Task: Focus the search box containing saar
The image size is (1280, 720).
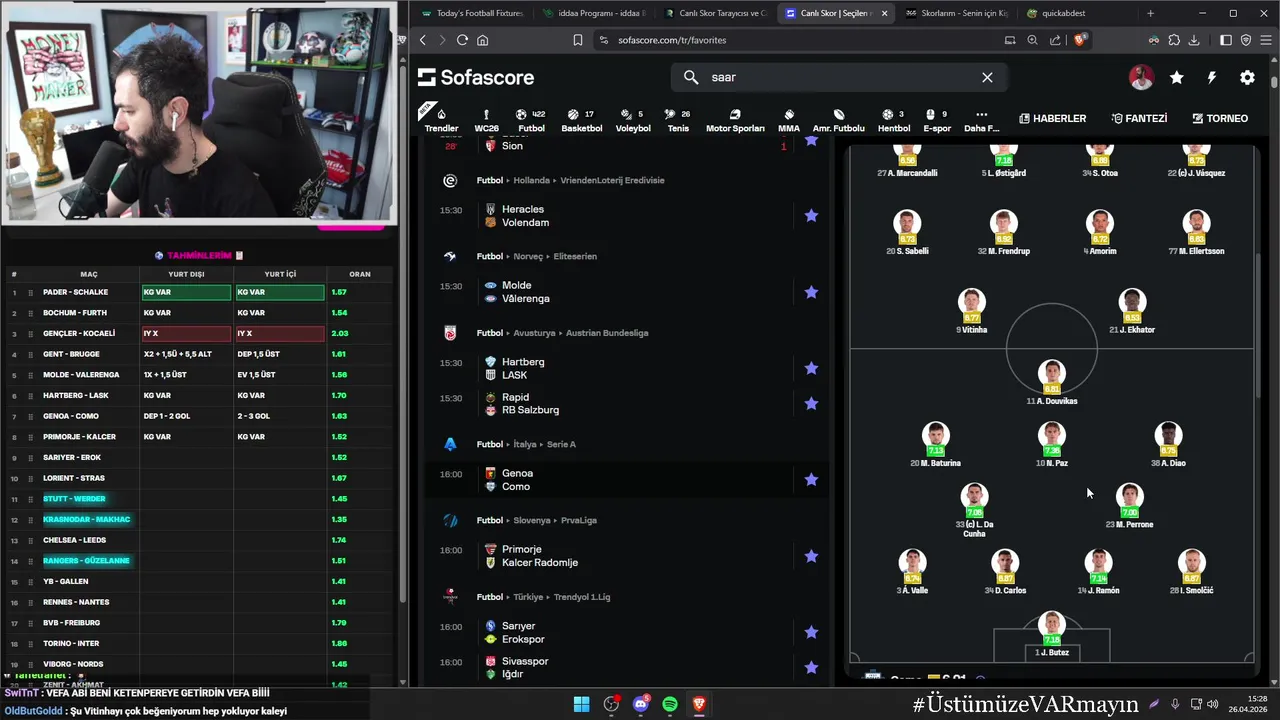Action: 838,77
